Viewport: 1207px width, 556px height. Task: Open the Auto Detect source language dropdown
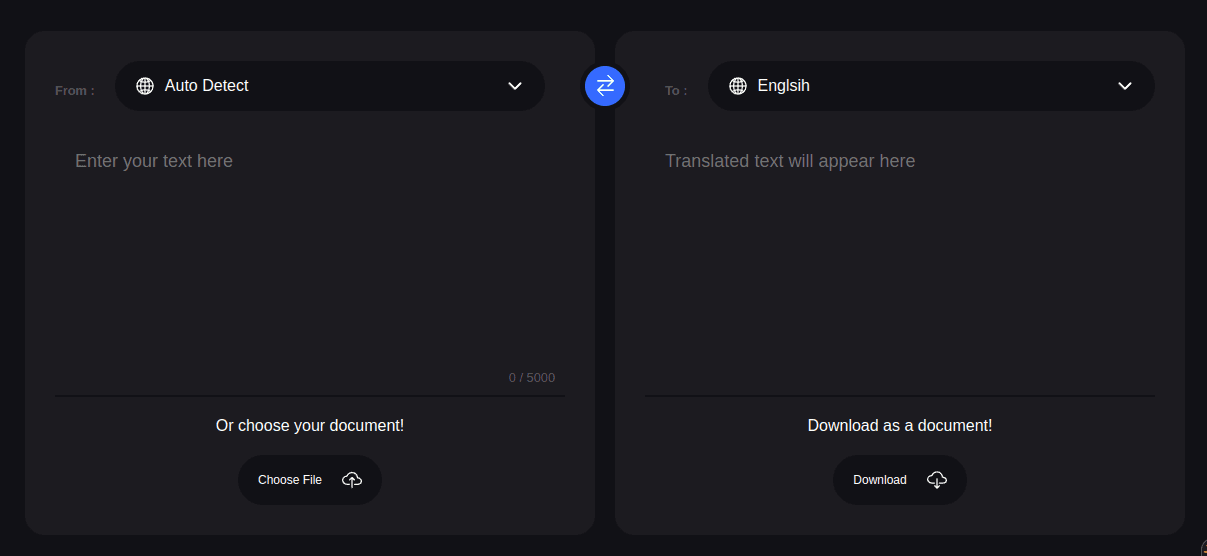330,86
